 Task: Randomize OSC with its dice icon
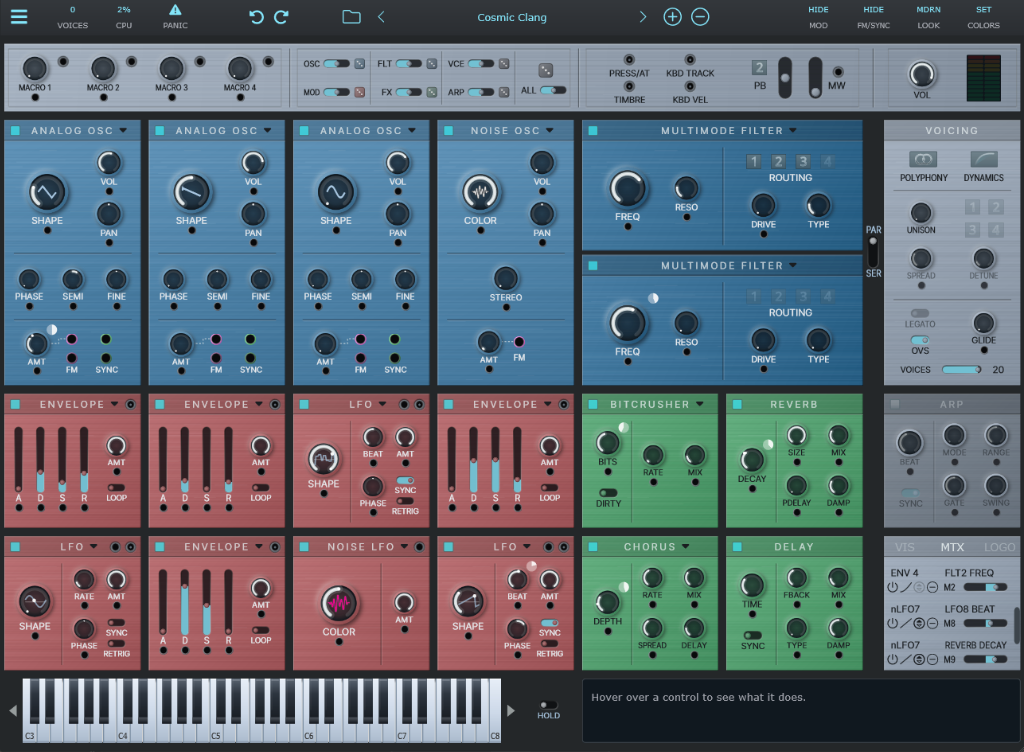click(x=360, y=64)
